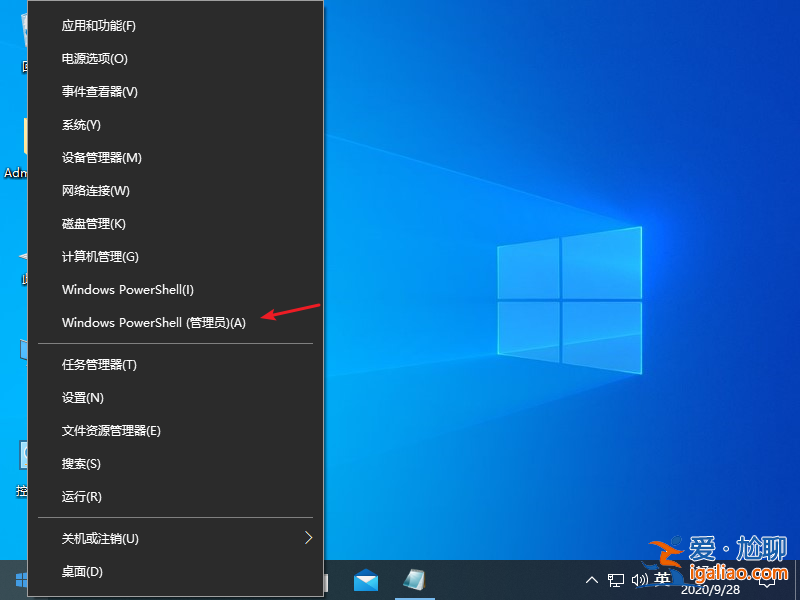Open the volume control in the system tray

point(640,579)
